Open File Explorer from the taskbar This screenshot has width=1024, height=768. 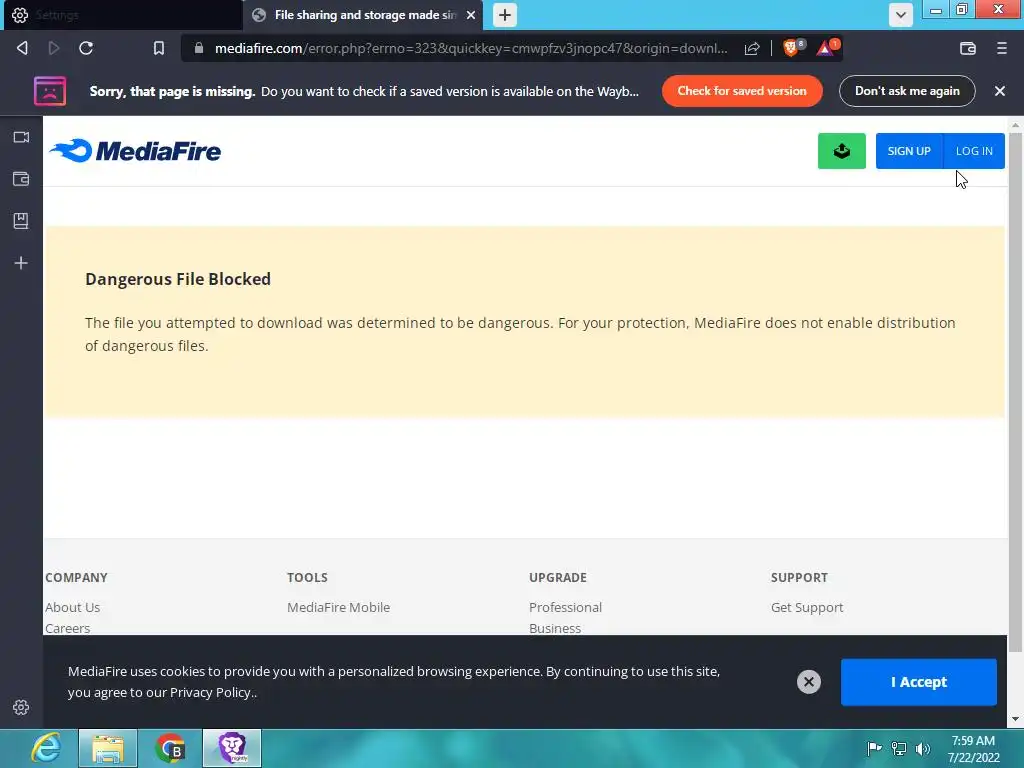click(x=108, y=748)
